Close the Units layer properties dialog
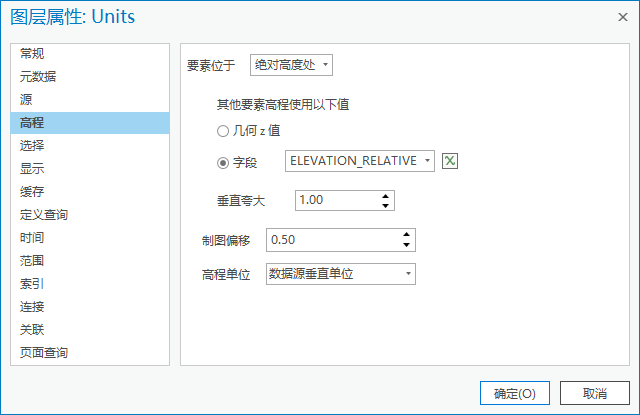Screen dimensions: 640x415 622,18
